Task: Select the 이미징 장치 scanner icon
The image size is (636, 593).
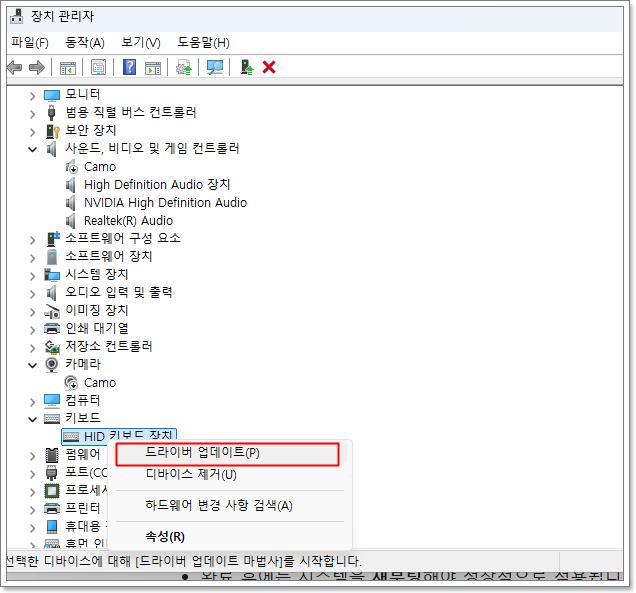Action: pos(52,311)
